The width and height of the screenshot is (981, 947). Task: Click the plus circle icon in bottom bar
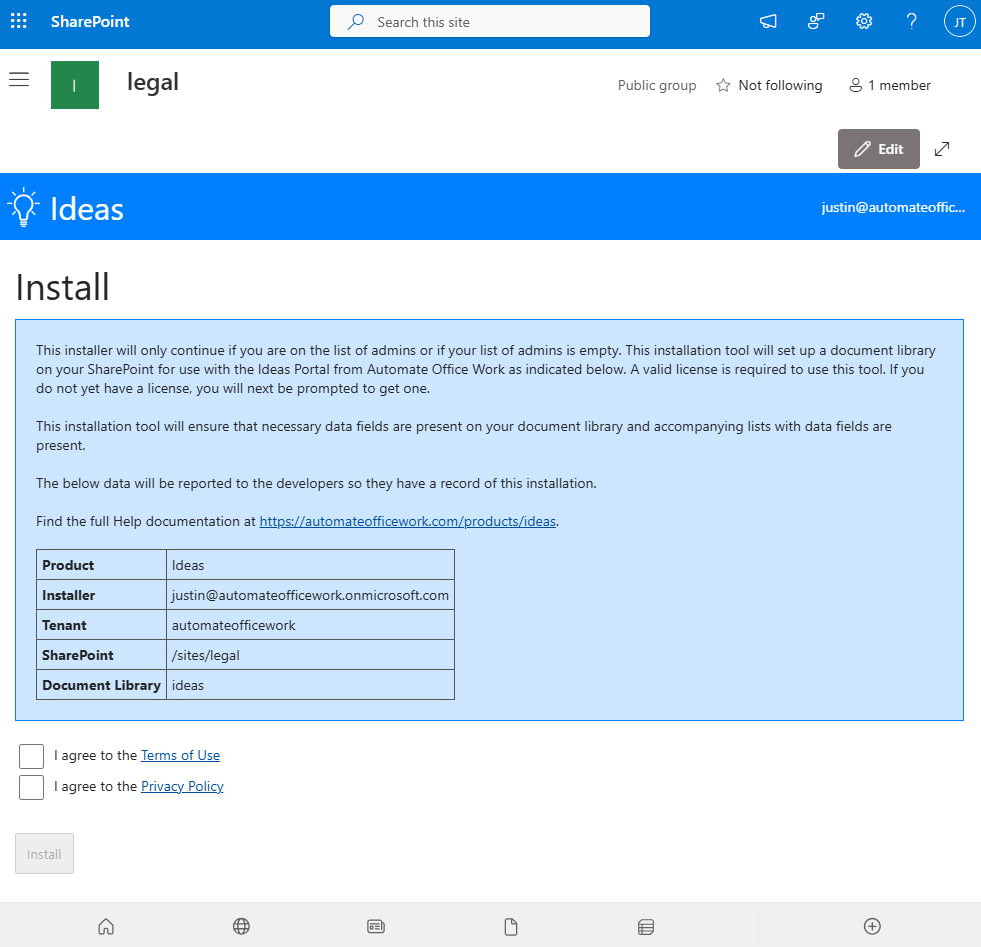pyautogui.click(x=872, y=927)
